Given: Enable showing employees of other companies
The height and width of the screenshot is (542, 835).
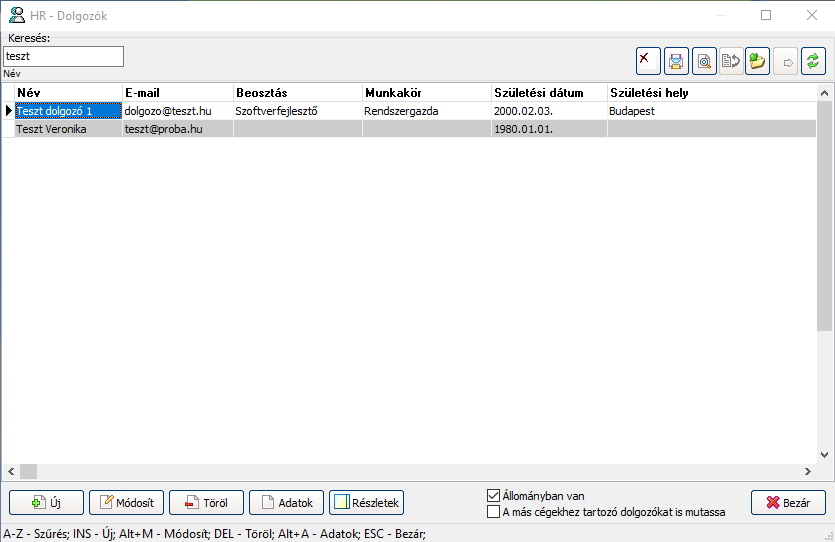Looking at the screenshot, I should pyautogui.click(x=493, y=512).
